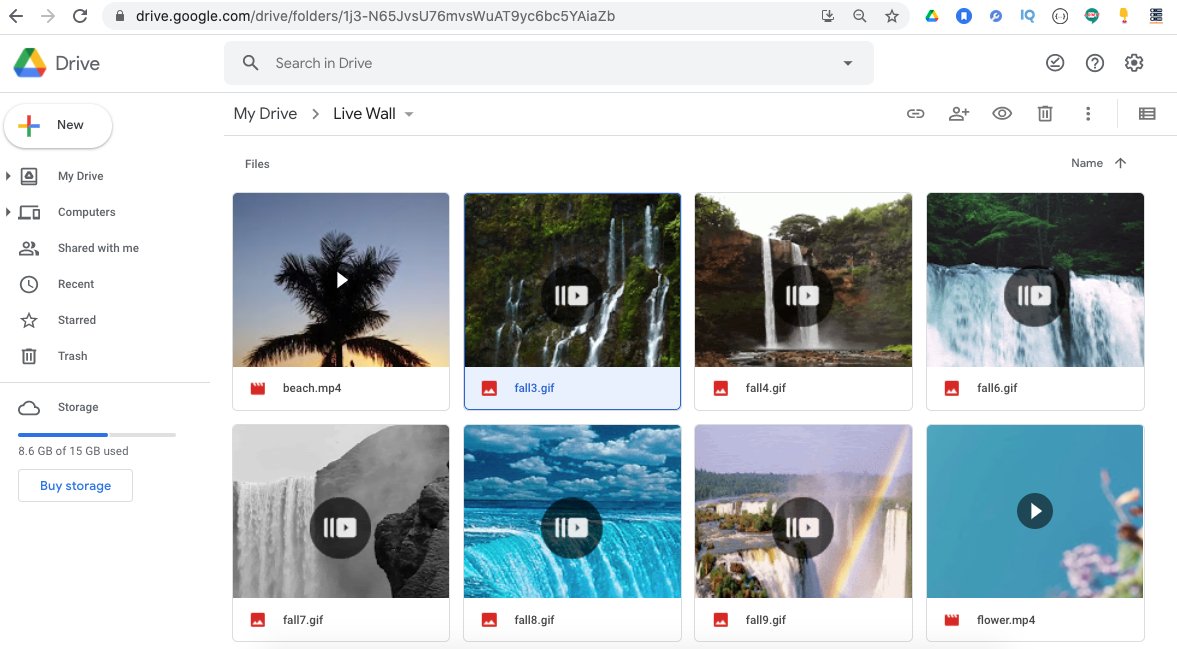
Task: Select the beach.mp4 video thumbnail
Action: 341,280
